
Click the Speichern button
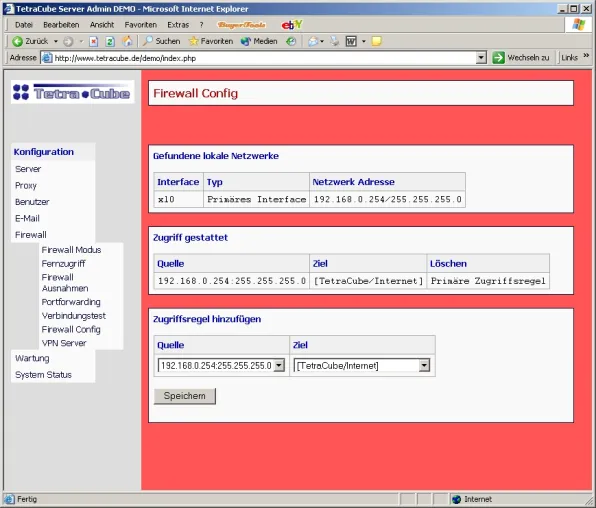[x=185, y=396]
